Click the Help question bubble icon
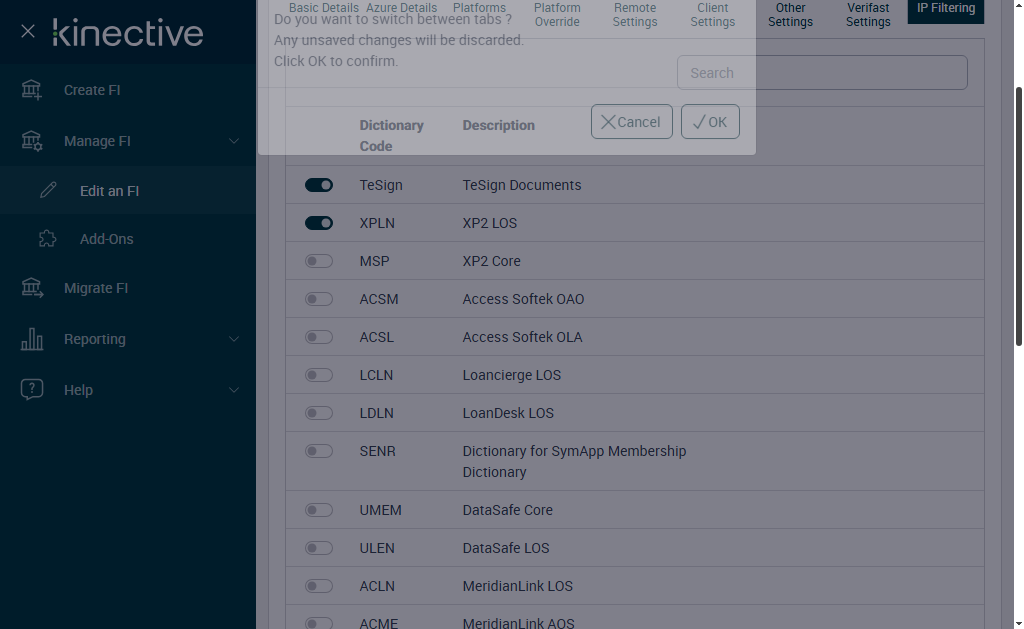This screenshot has width=1024, height=629. [31, 389]
